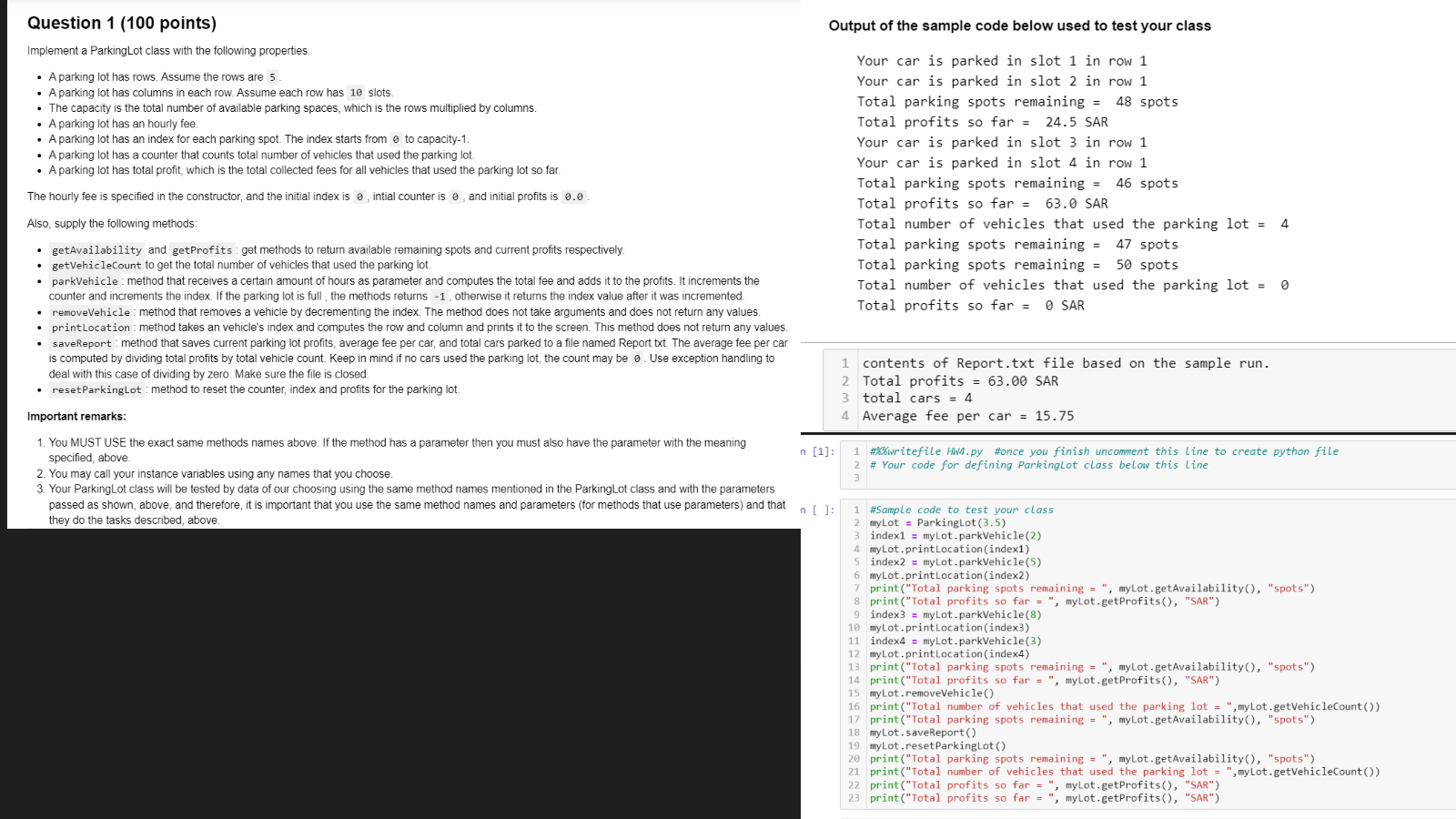Click the comment '#Sample code to test your class'

(961, 510)
